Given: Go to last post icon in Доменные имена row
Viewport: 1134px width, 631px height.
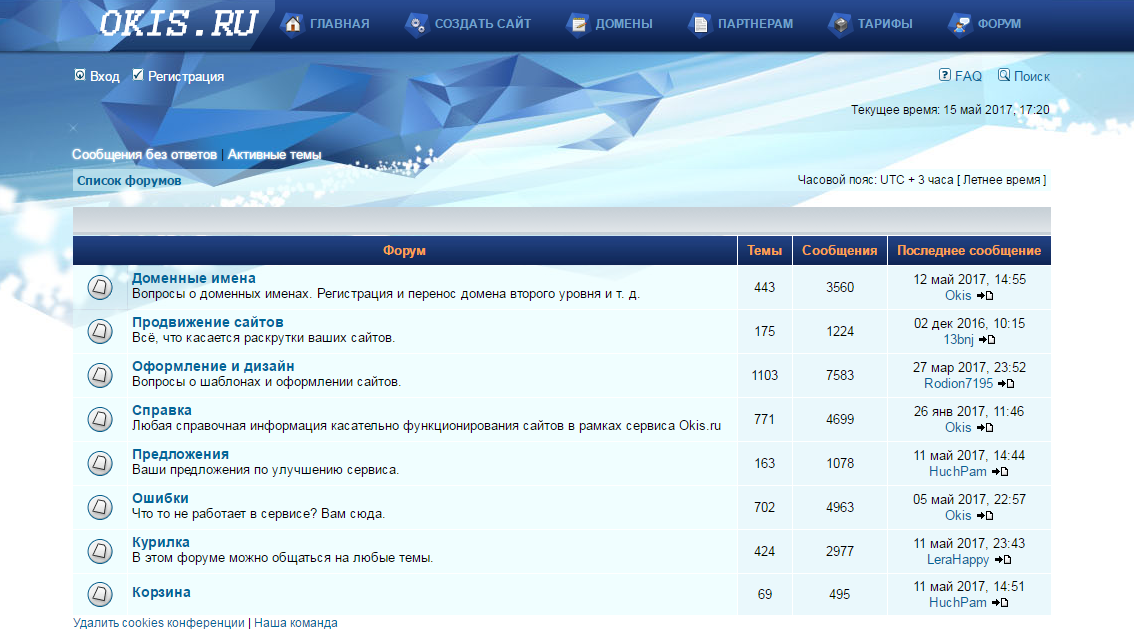Looking at the screenshot, I should click(x=985, y=296).
